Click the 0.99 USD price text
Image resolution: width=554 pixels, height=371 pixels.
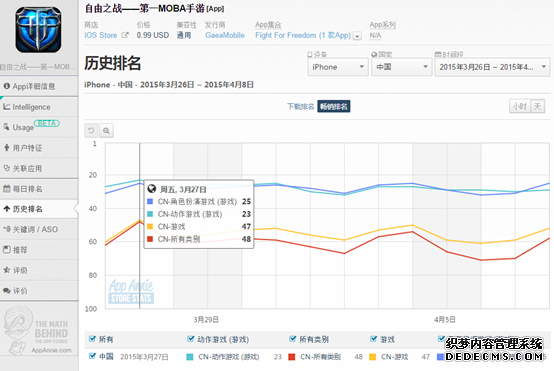tap(153, 35)
